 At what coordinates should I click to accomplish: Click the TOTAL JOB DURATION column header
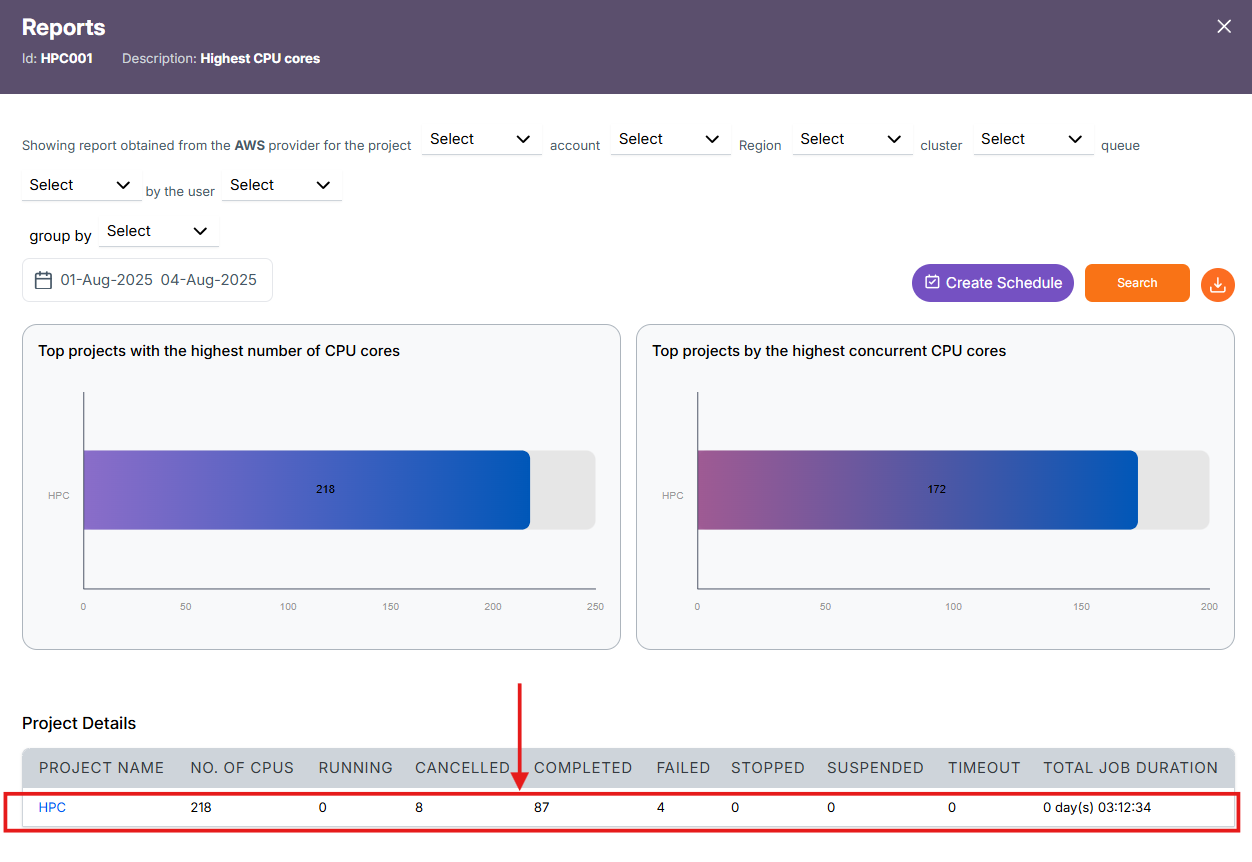pos(1130,768)
